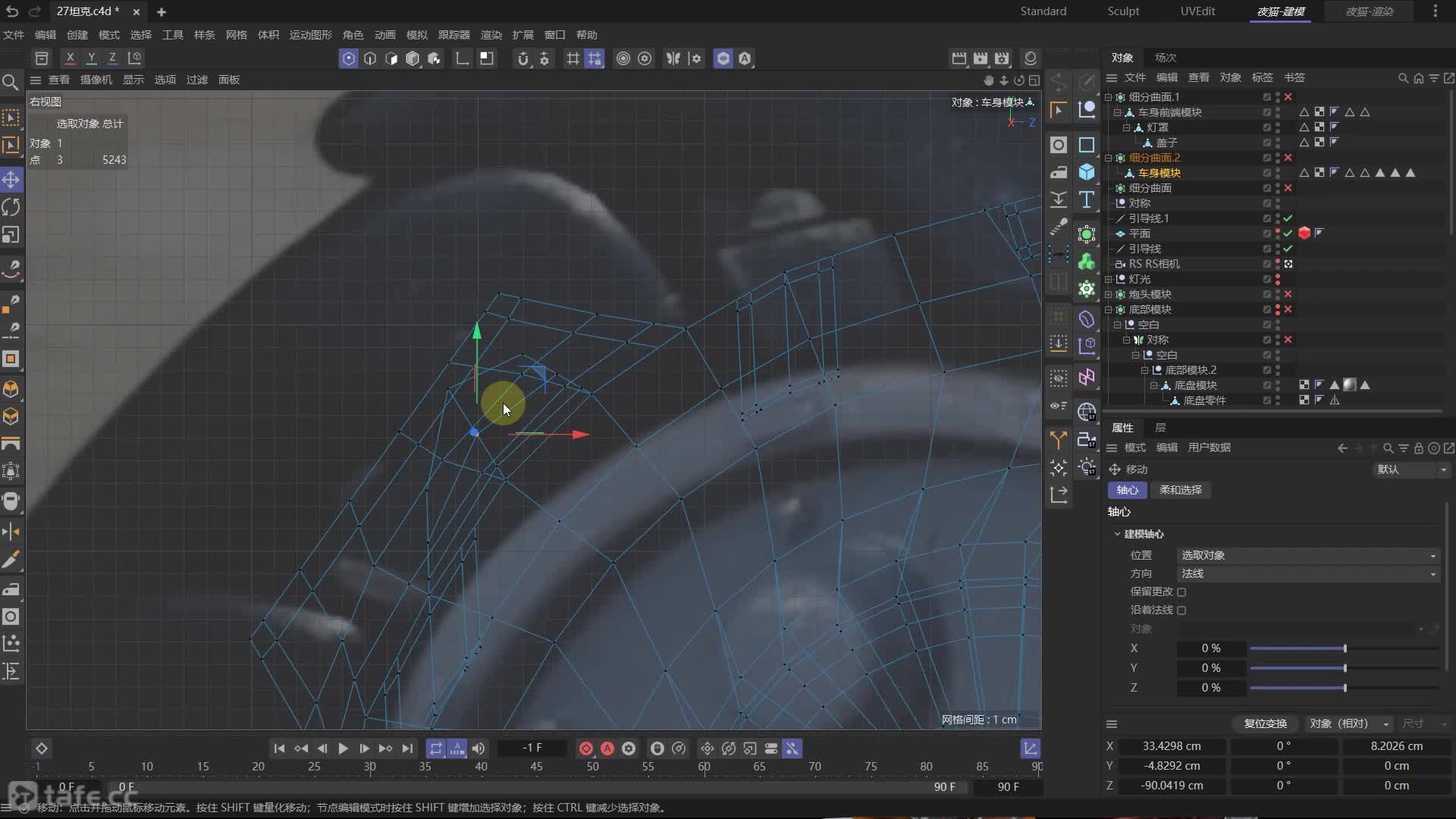Close the 27坦克.c4d tab

pos(136,12)
